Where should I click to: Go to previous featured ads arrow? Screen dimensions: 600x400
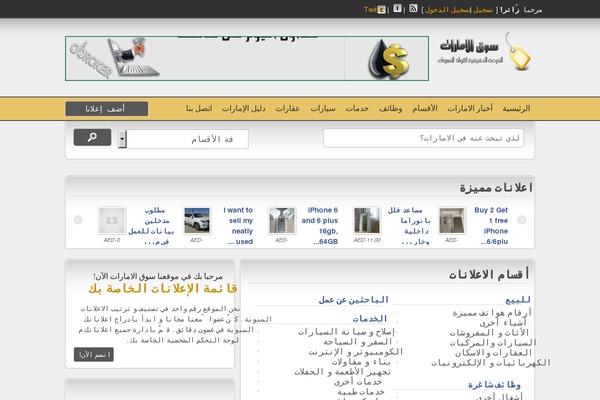(78, 220)
